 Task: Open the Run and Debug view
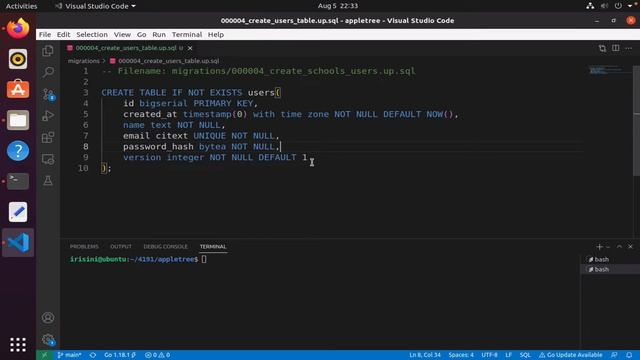(x=48, y=116)
